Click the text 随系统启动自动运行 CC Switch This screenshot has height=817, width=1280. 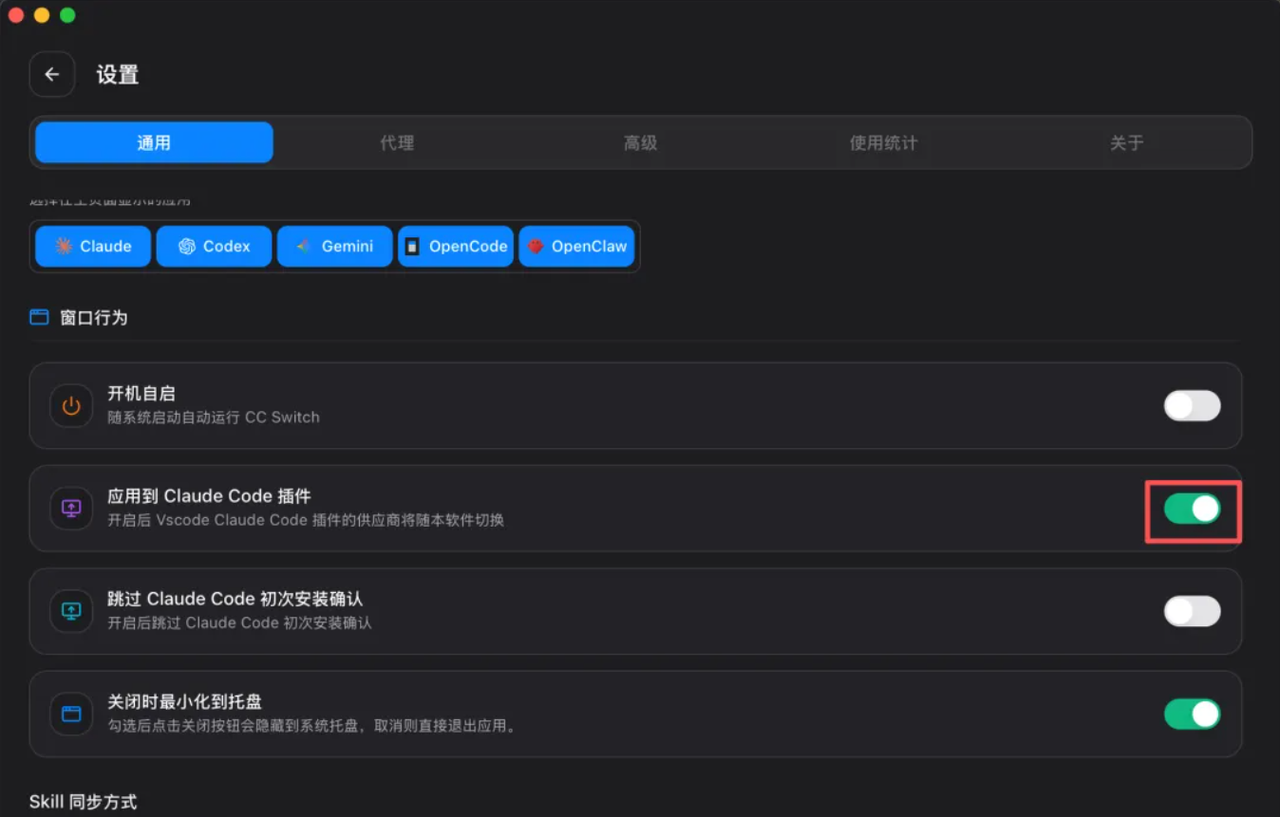[214, 417]
